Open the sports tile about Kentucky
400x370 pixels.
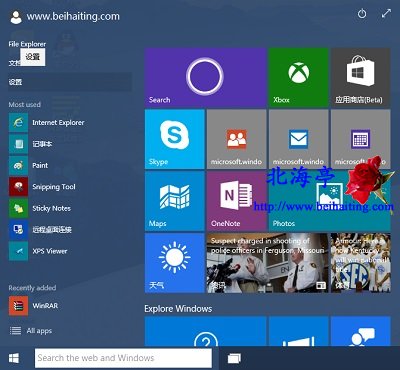tap(360, 263)
